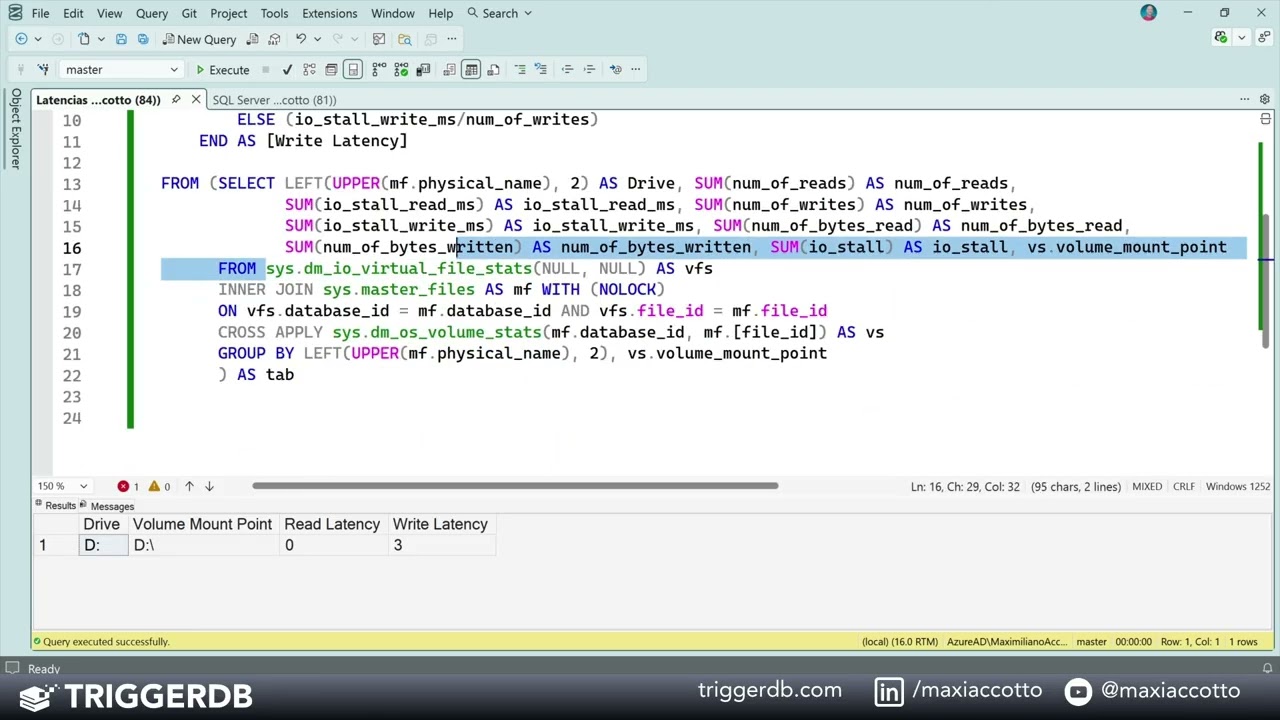Click the Navigate Backward arrow icon
The width and height of the screenshot is (1280, 720).
pyautogui.click(x=21, y=39)
